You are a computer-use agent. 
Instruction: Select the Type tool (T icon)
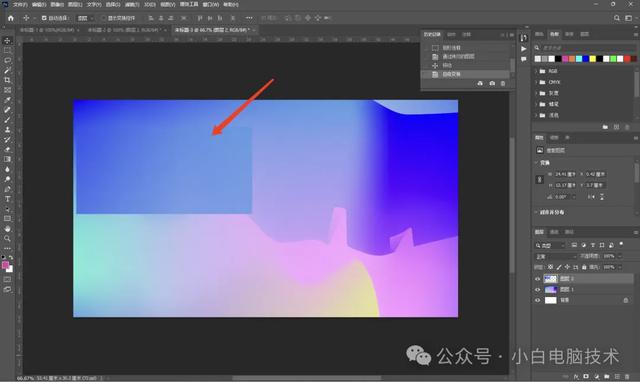(7, 199)
